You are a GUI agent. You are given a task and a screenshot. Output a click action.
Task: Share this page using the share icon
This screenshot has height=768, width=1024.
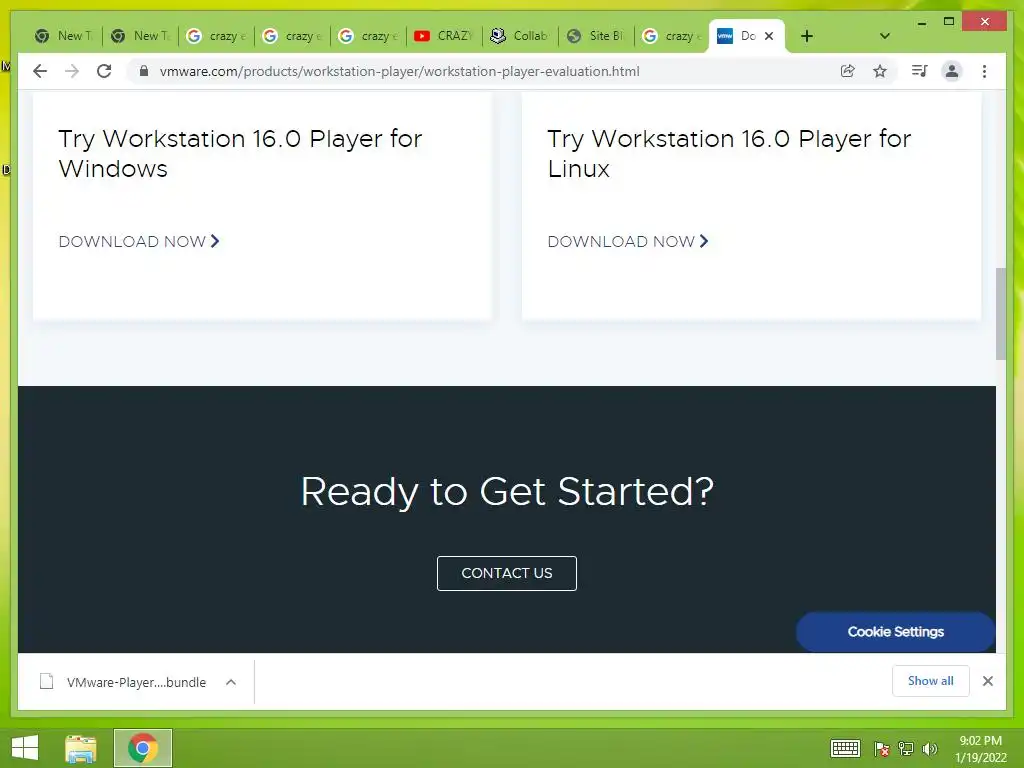(847, 71)
